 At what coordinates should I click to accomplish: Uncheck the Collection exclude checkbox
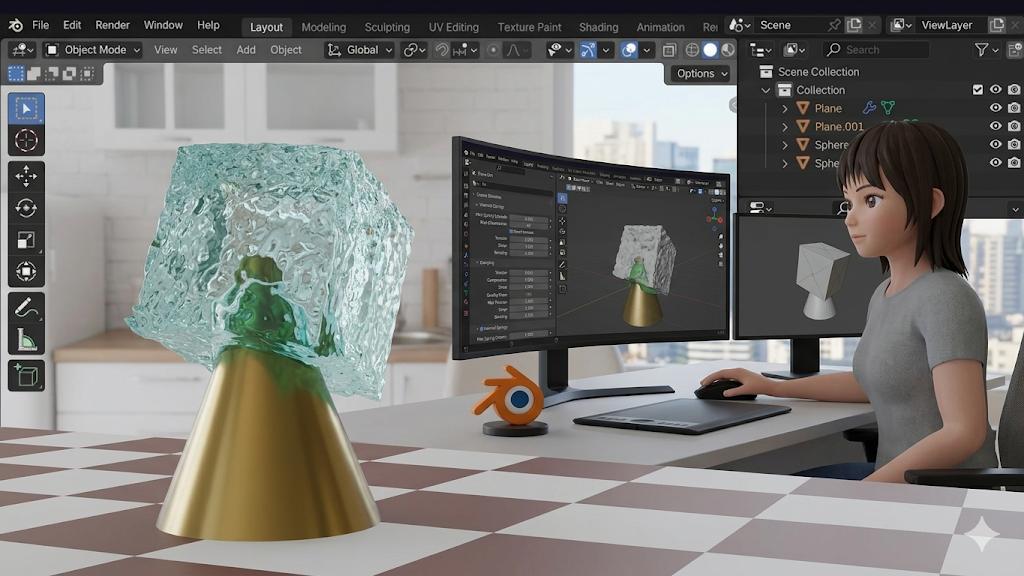click(978, 90)
